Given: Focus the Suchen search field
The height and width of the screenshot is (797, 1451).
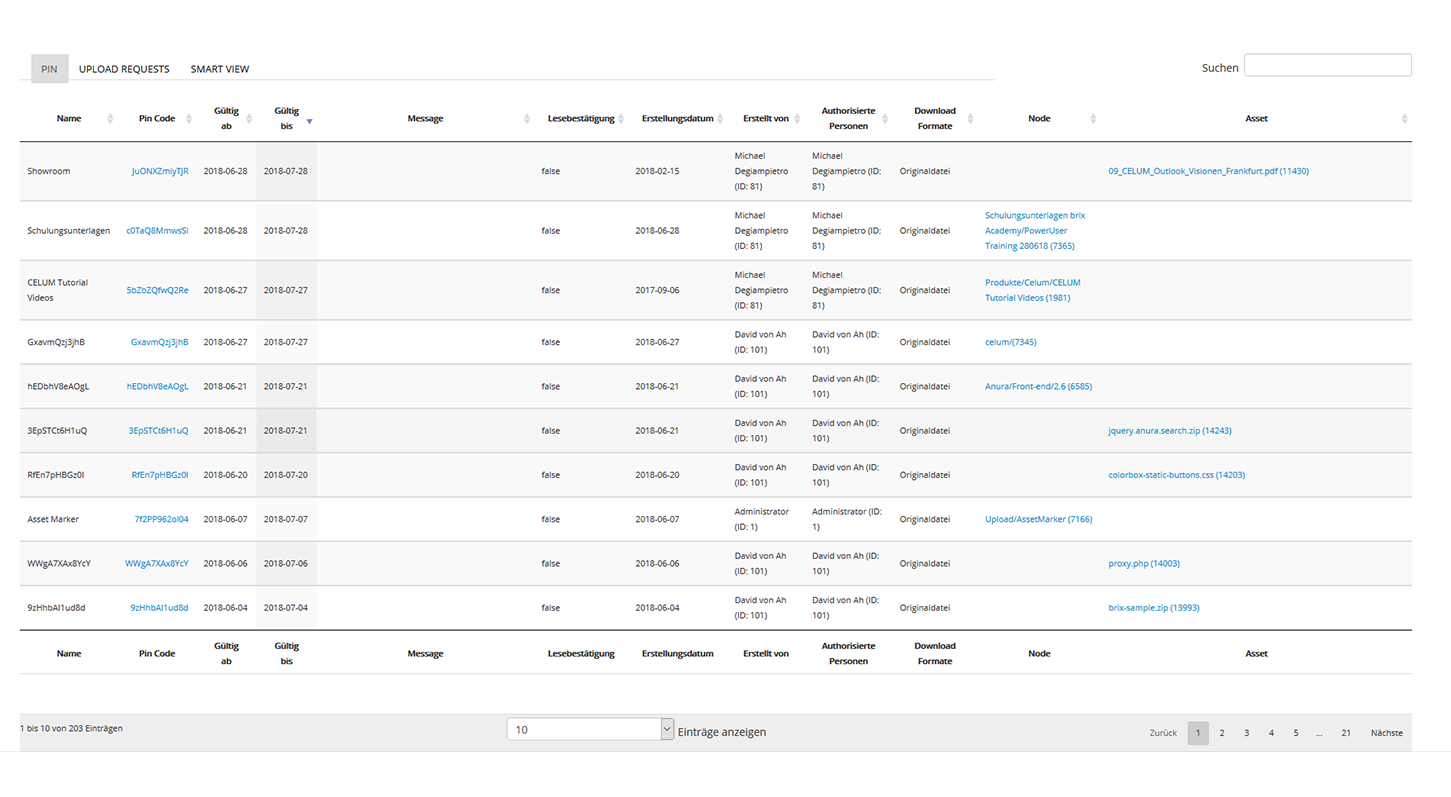Looking at the screenshot, I should (1327, 66).
